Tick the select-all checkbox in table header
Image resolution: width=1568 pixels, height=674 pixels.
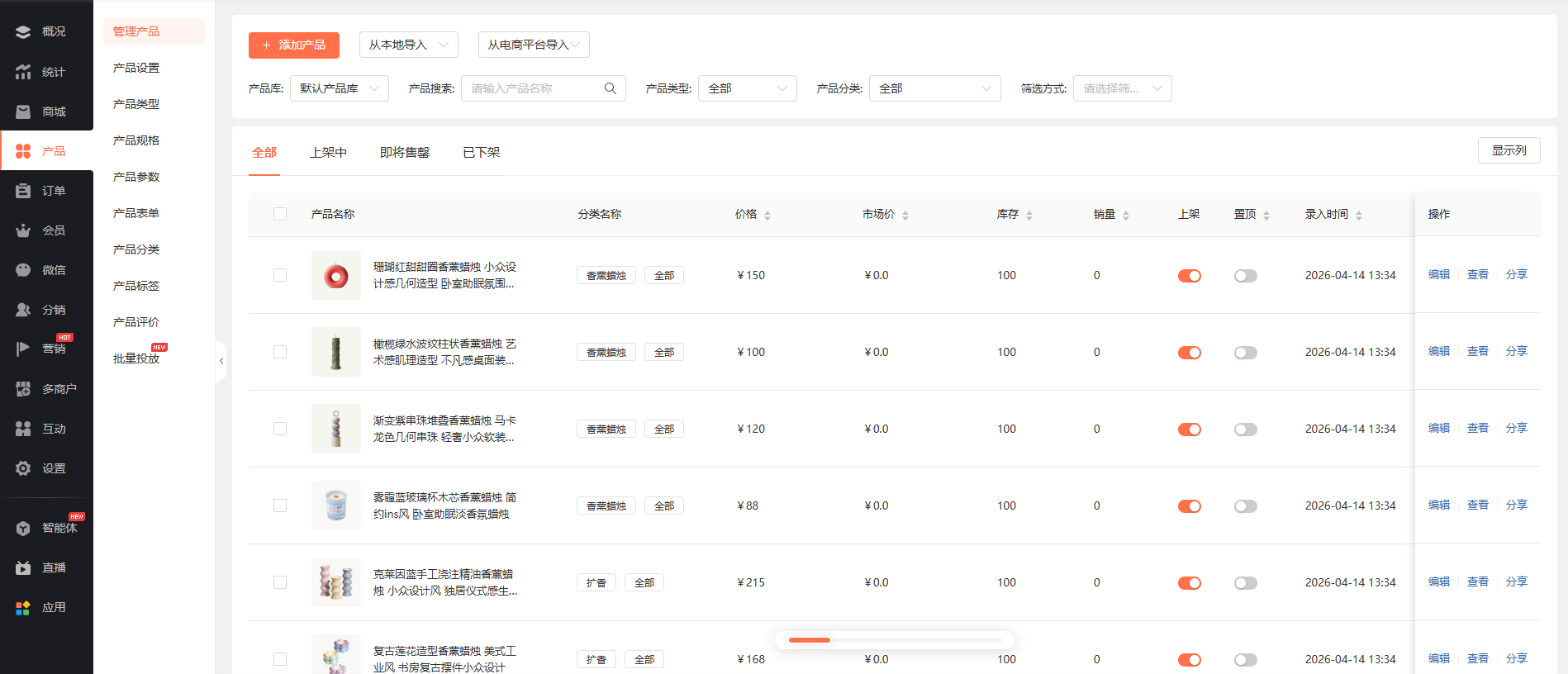[x=280, y=214]
